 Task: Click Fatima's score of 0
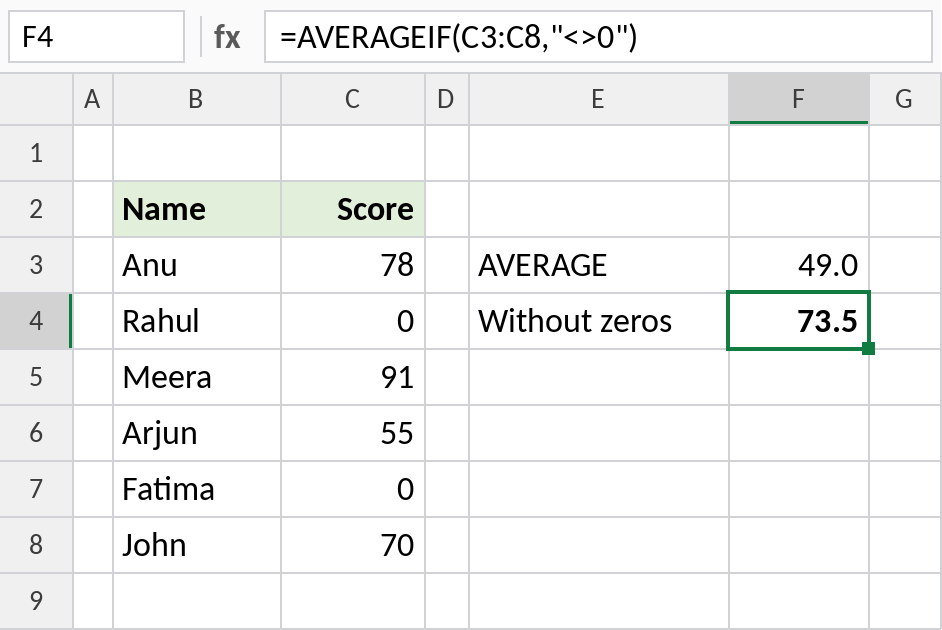[x=353, y=488]
